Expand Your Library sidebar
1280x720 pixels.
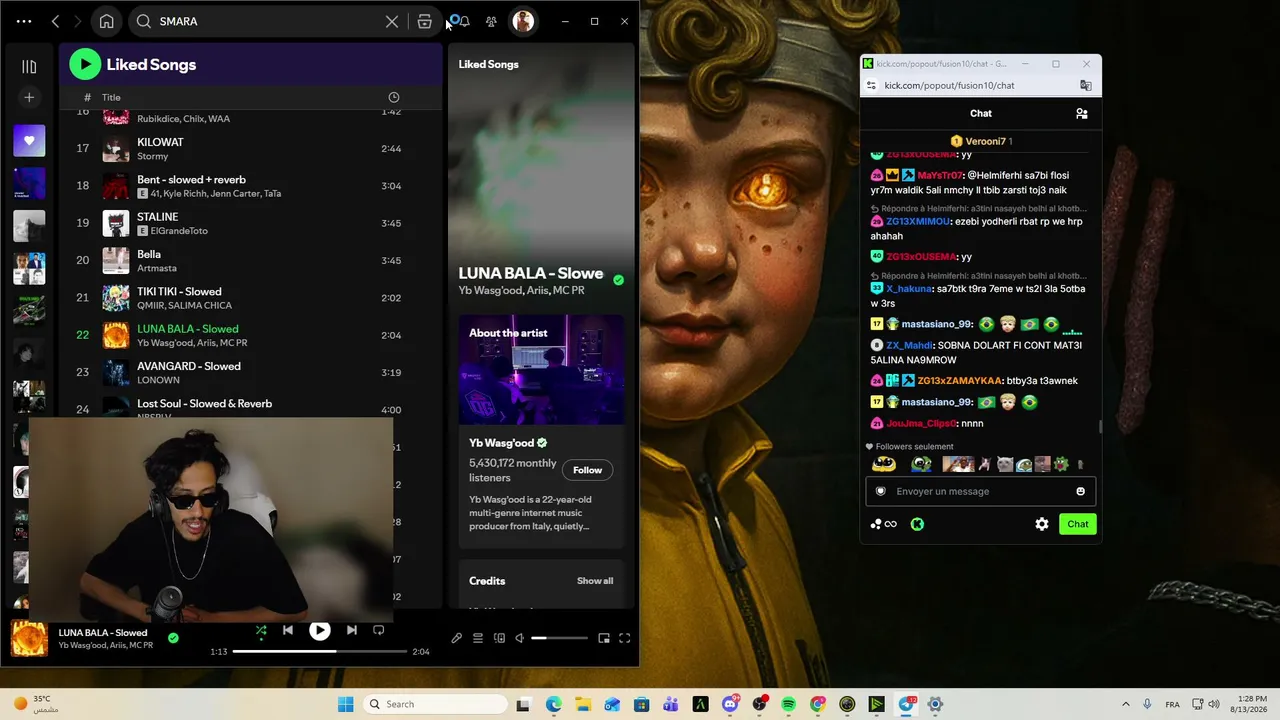pyautogui.click(x=29, y=66)
